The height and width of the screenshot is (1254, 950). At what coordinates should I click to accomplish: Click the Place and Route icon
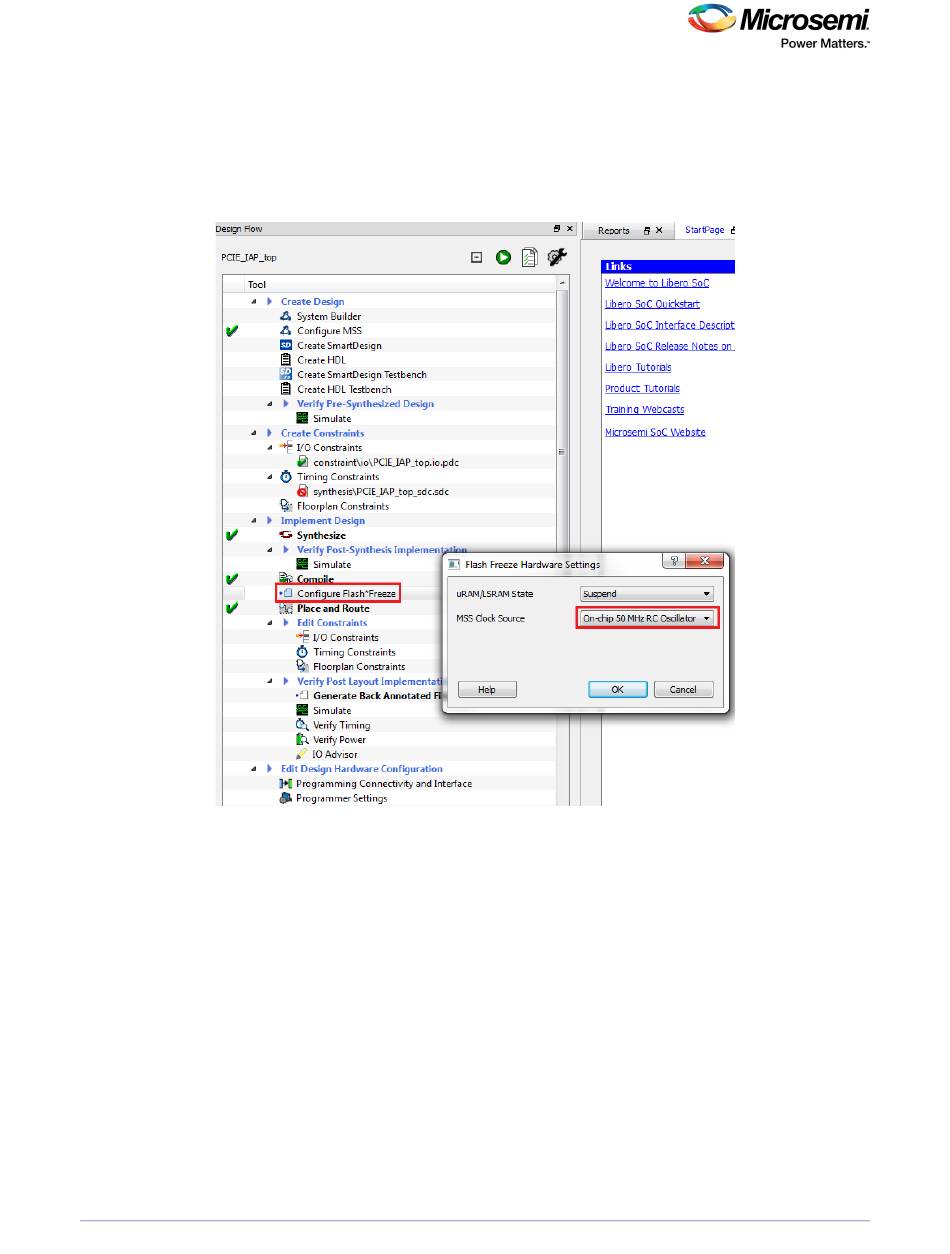click(x=286, y=608)
